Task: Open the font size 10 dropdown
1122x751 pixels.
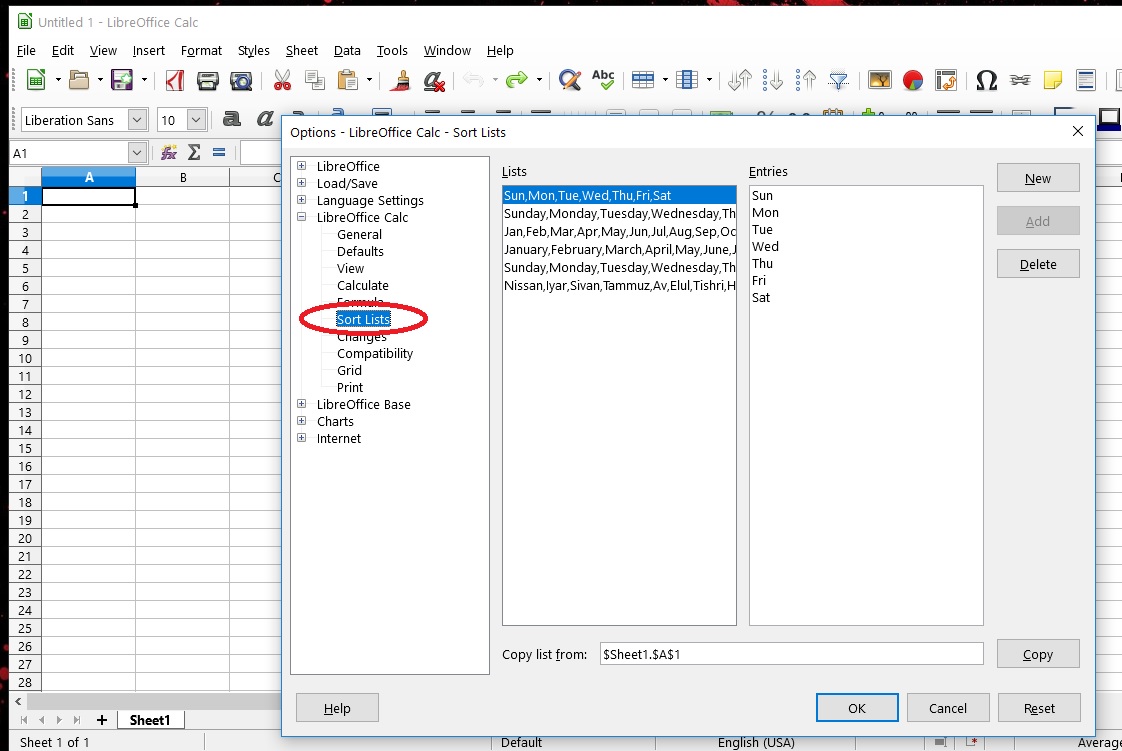Action: (196, 119)
